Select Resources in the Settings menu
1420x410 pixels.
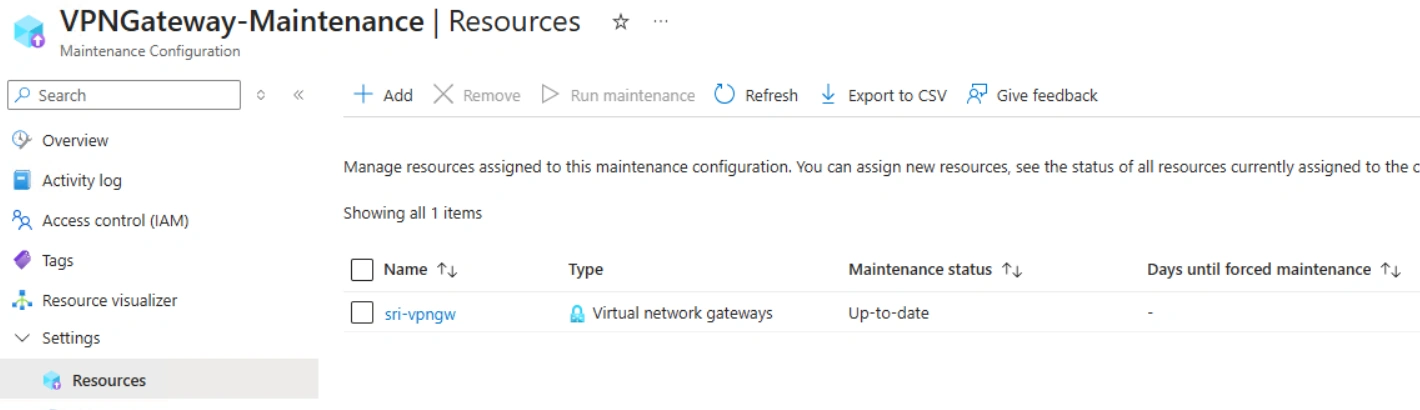coord(109,380)
